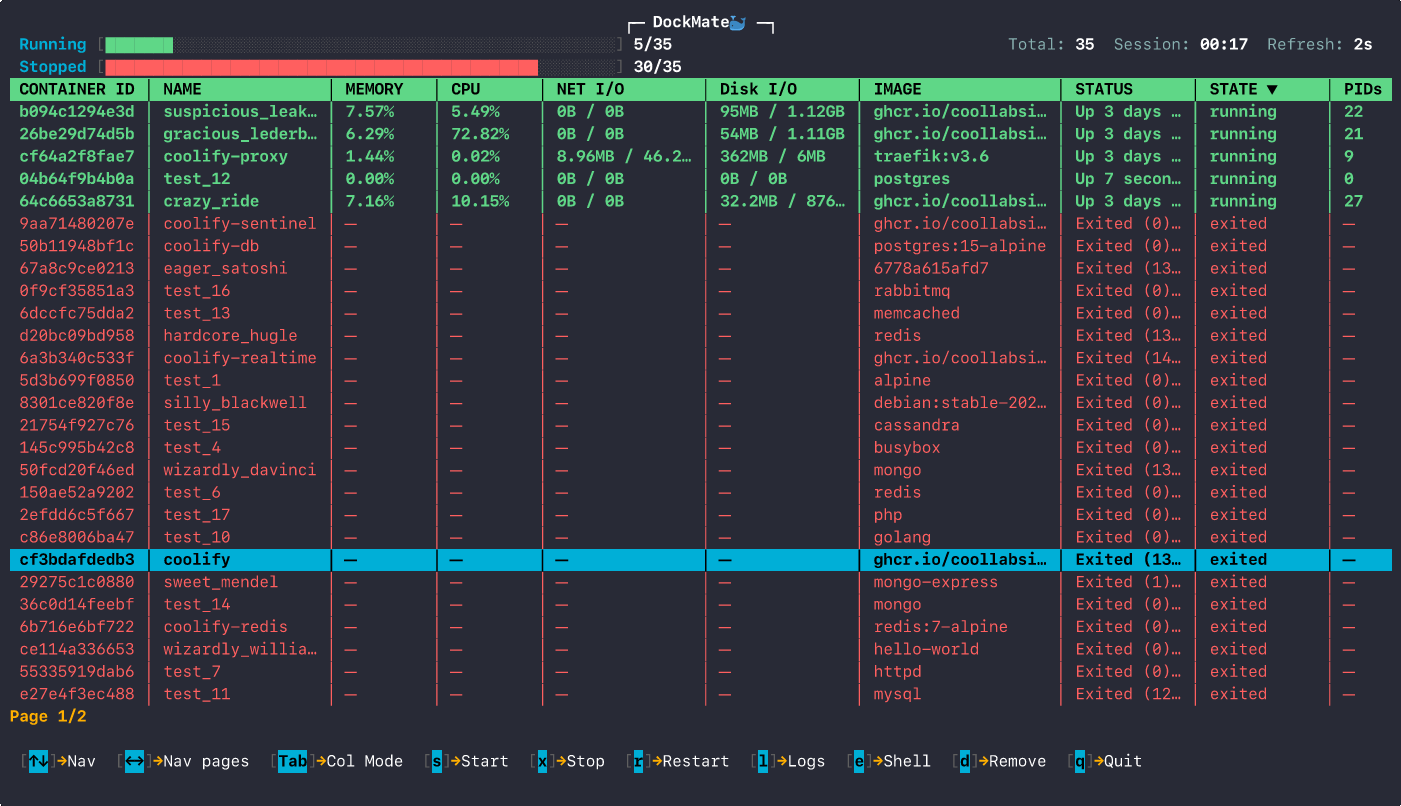Click the Page 1/2 indicator
1401x806 pixels.
(48, 717)
